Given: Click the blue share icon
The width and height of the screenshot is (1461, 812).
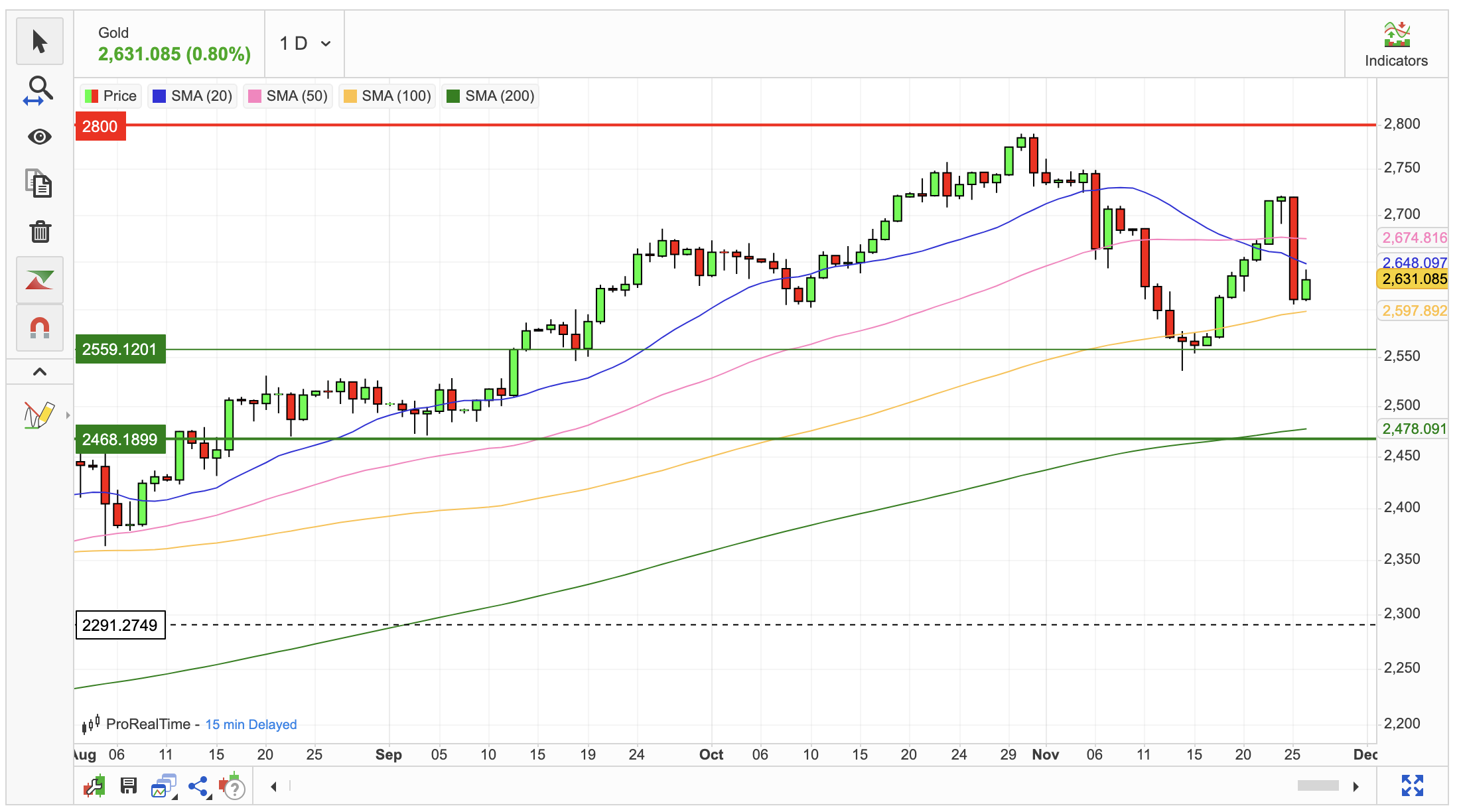Looking at the screenshot, I should tap(198, 787).
